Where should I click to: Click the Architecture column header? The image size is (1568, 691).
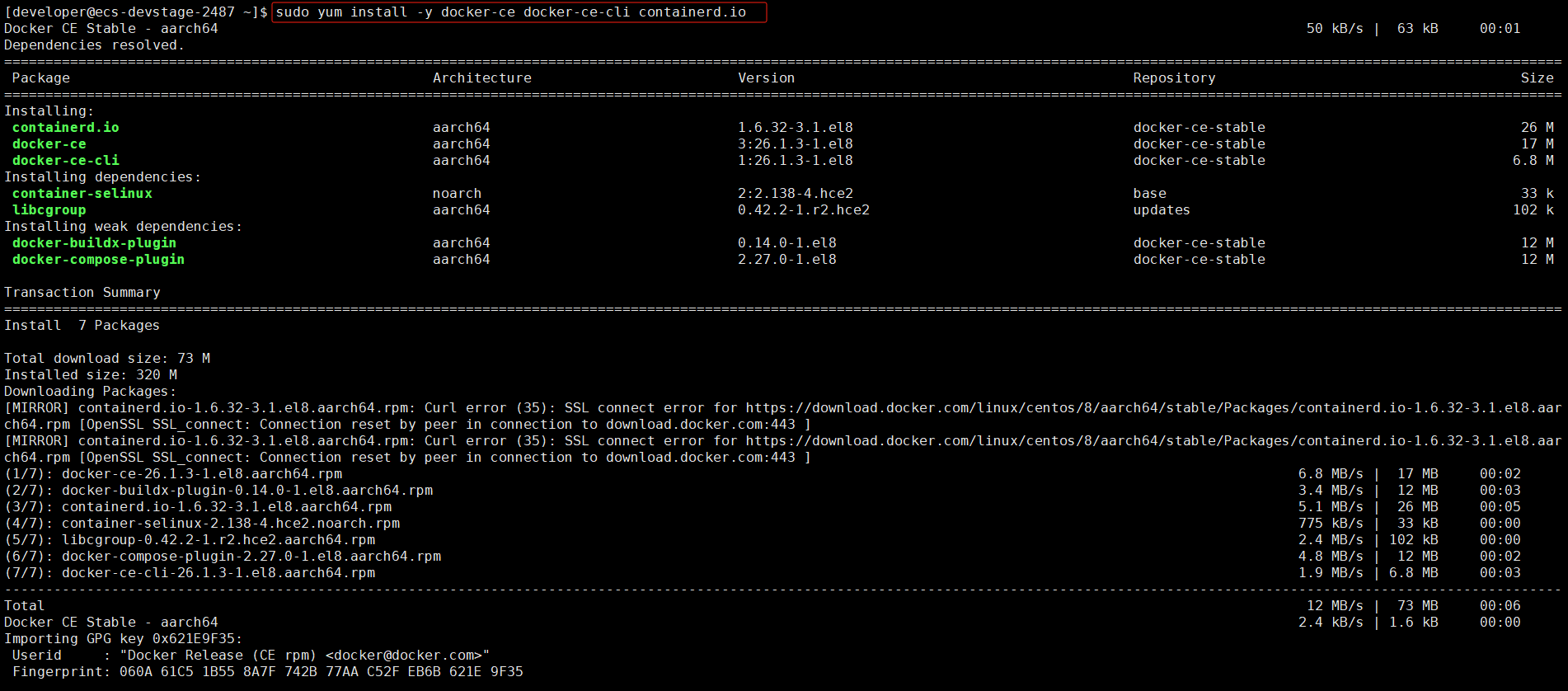(x=482, y=78)
